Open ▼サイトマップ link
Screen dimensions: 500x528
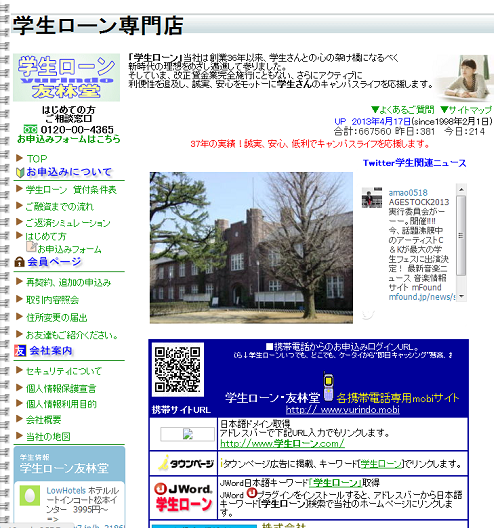click(466, 110)
